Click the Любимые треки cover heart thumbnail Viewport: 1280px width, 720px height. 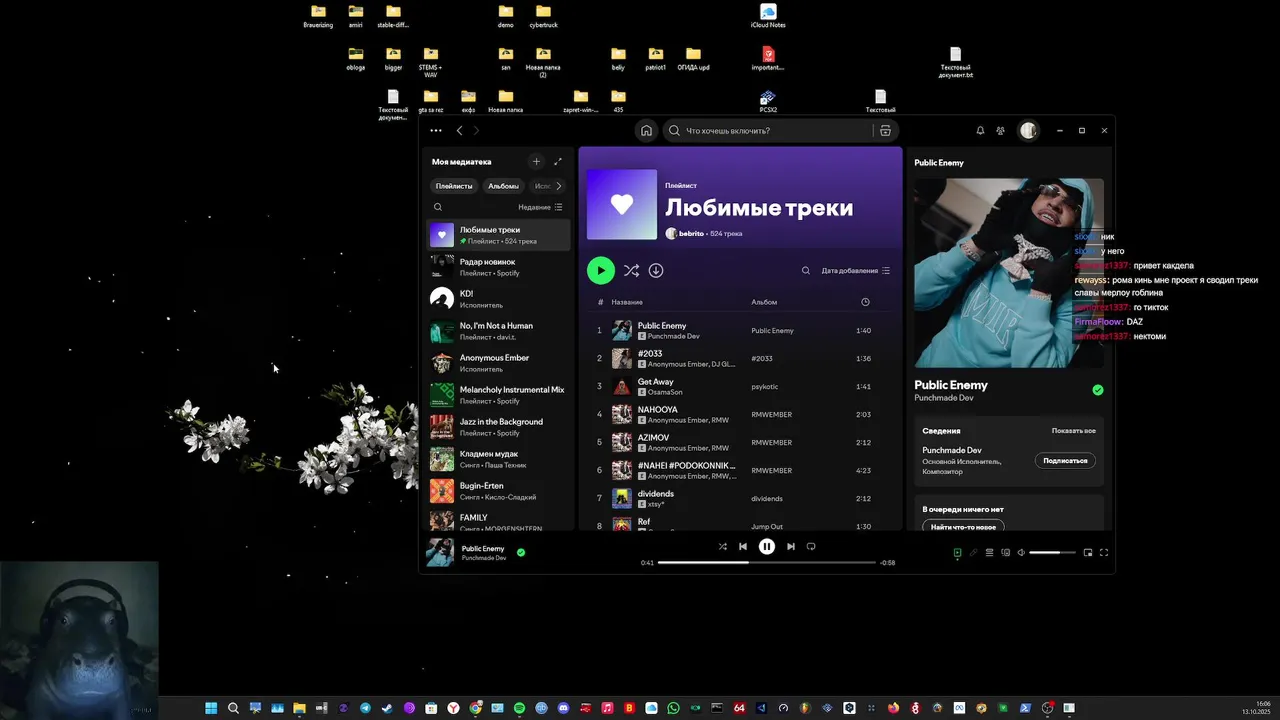(622, 204)
